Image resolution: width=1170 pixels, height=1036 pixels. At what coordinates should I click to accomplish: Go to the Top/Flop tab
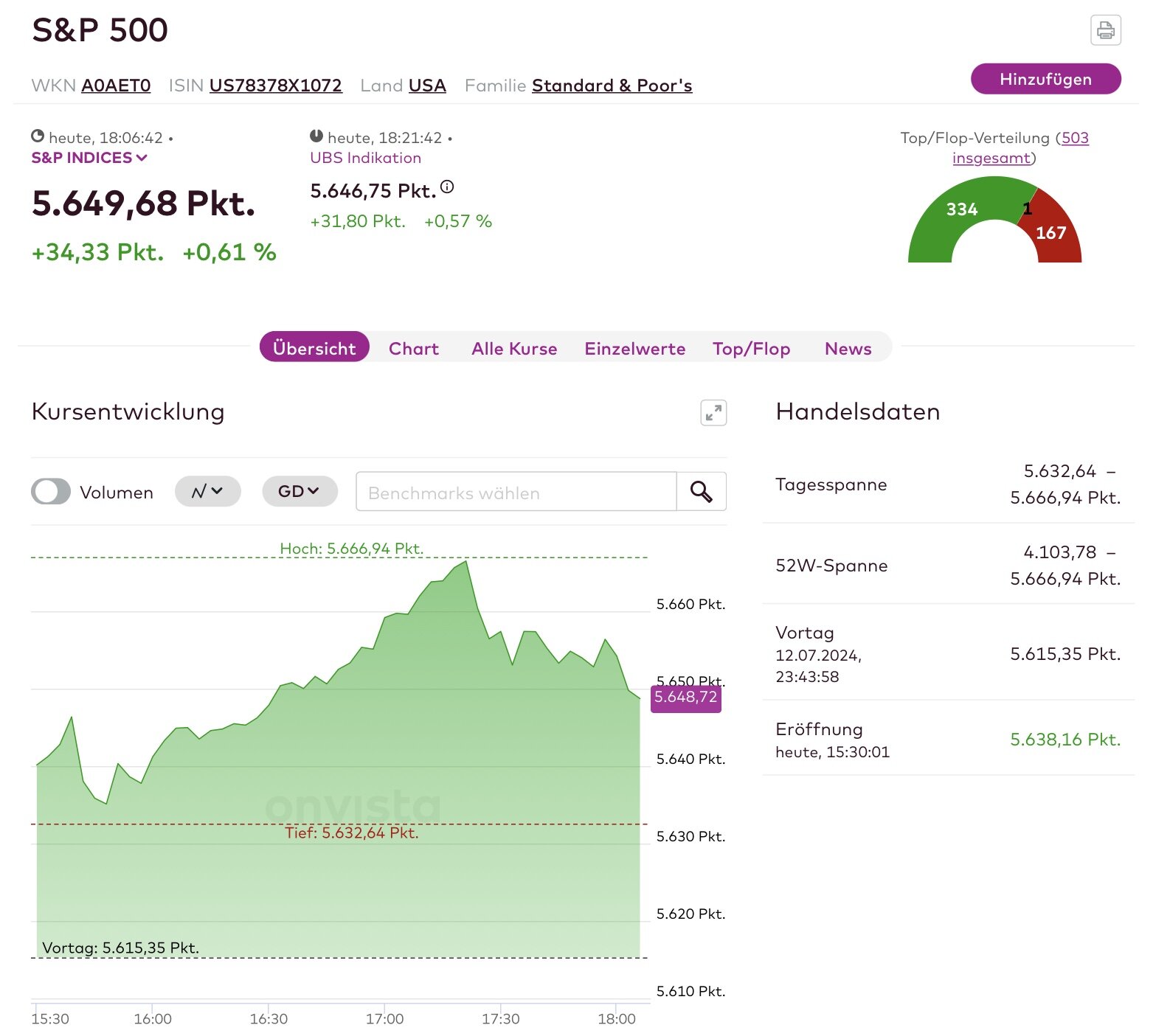[x=751, y=349]
